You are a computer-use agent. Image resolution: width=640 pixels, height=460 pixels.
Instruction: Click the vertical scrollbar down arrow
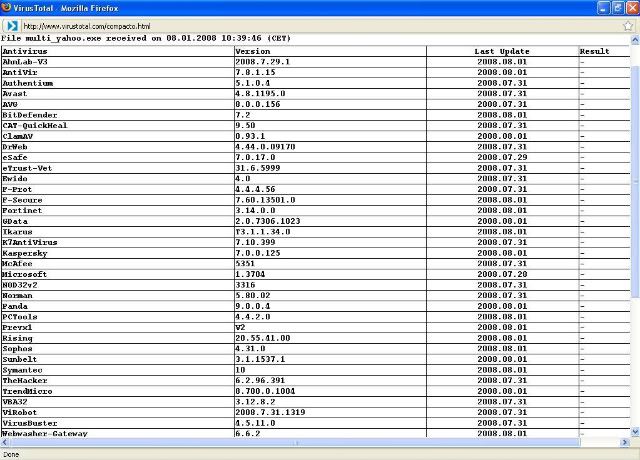(635, 432)
